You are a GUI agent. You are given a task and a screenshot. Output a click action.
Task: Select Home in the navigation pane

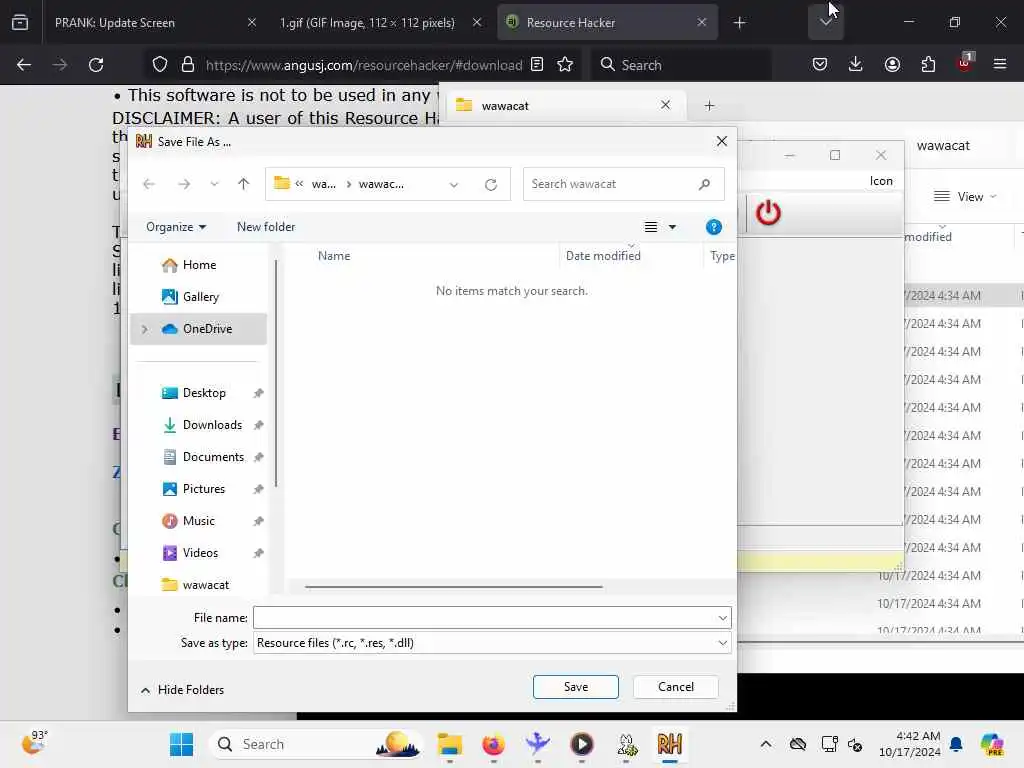click(199, 264)
